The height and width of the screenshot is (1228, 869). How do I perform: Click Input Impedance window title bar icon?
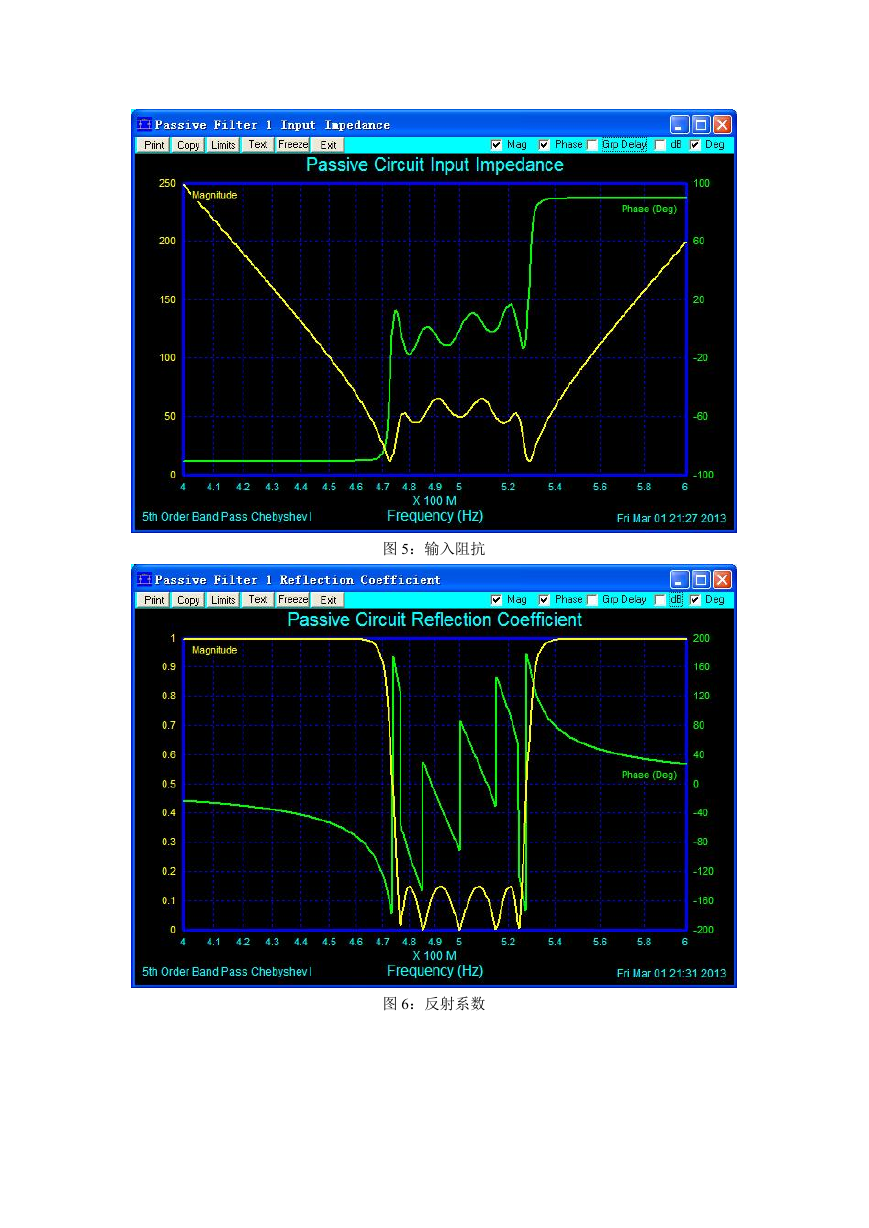pyautogui.click(x=144, y=125)
